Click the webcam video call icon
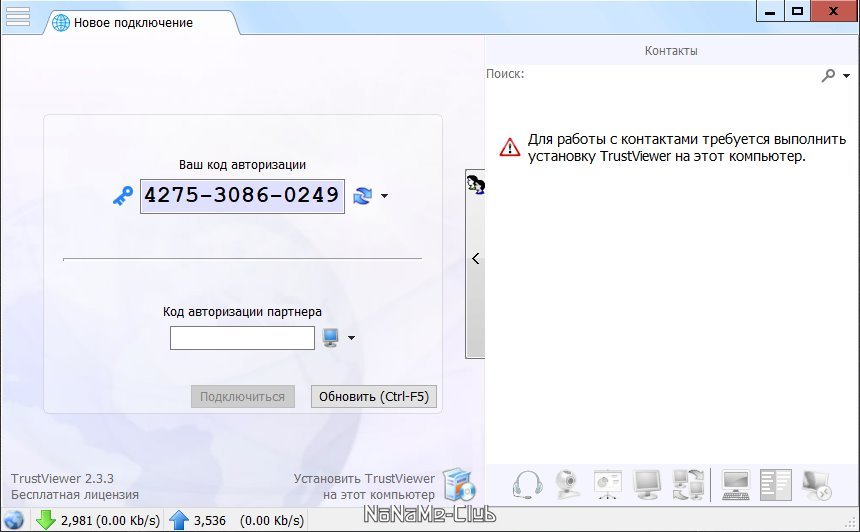Image resolution: width=860 pixels, height=532 pixels. (568, 485)
